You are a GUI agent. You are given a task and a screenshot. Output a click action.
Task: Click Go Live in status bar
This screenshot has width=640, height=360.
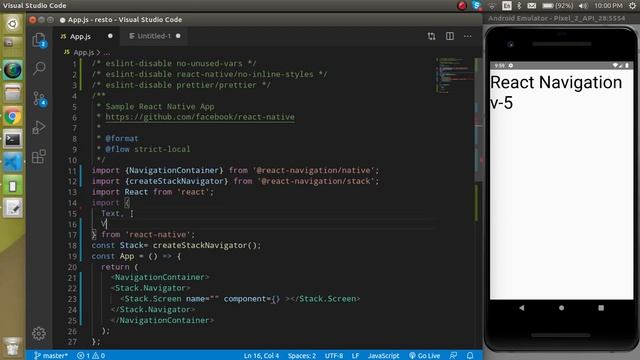point(424,356)
